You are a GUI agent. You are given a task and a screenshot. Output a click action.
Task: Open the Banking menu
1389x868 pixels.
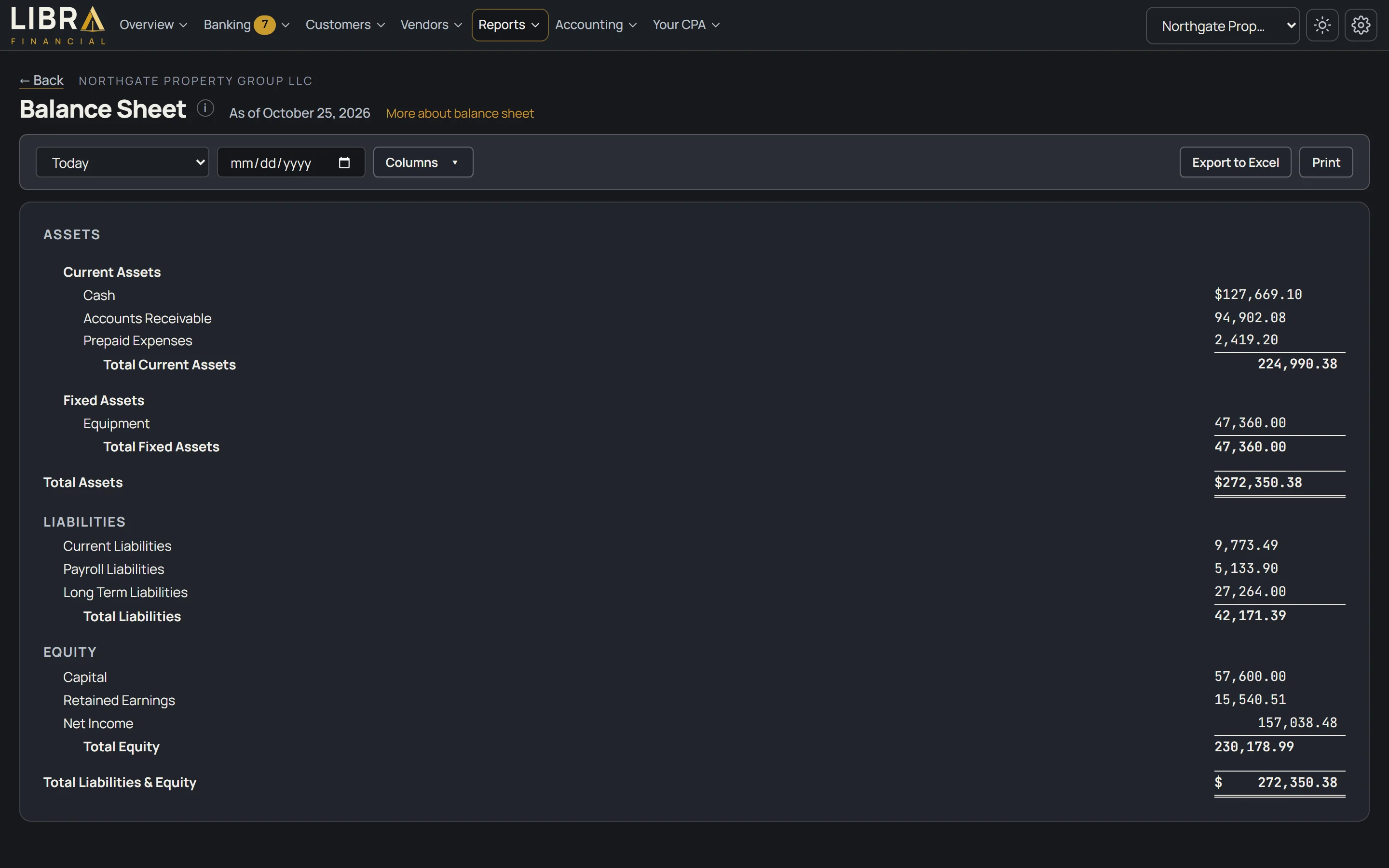point(246,25)
